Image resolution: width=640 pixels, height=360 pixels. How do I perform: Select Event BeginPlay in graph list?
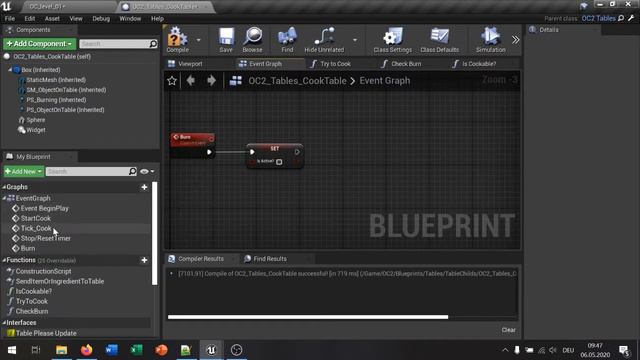click(44, 209)
